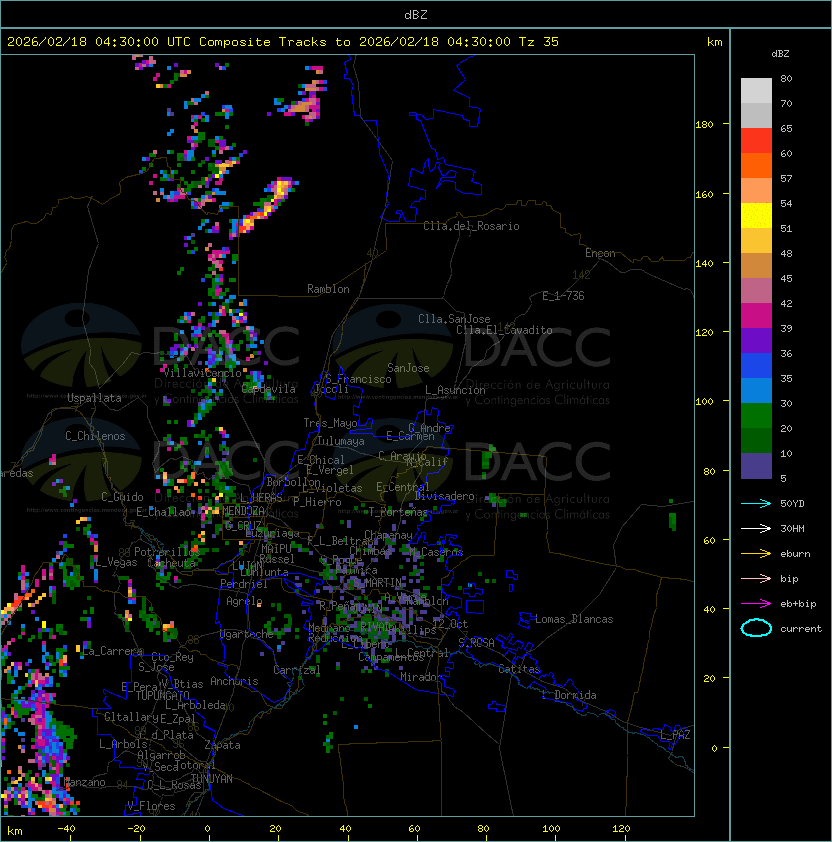Click the 'C_Chilenos' place label
This screenshot has width=832, height=842.
coord(95,436)
